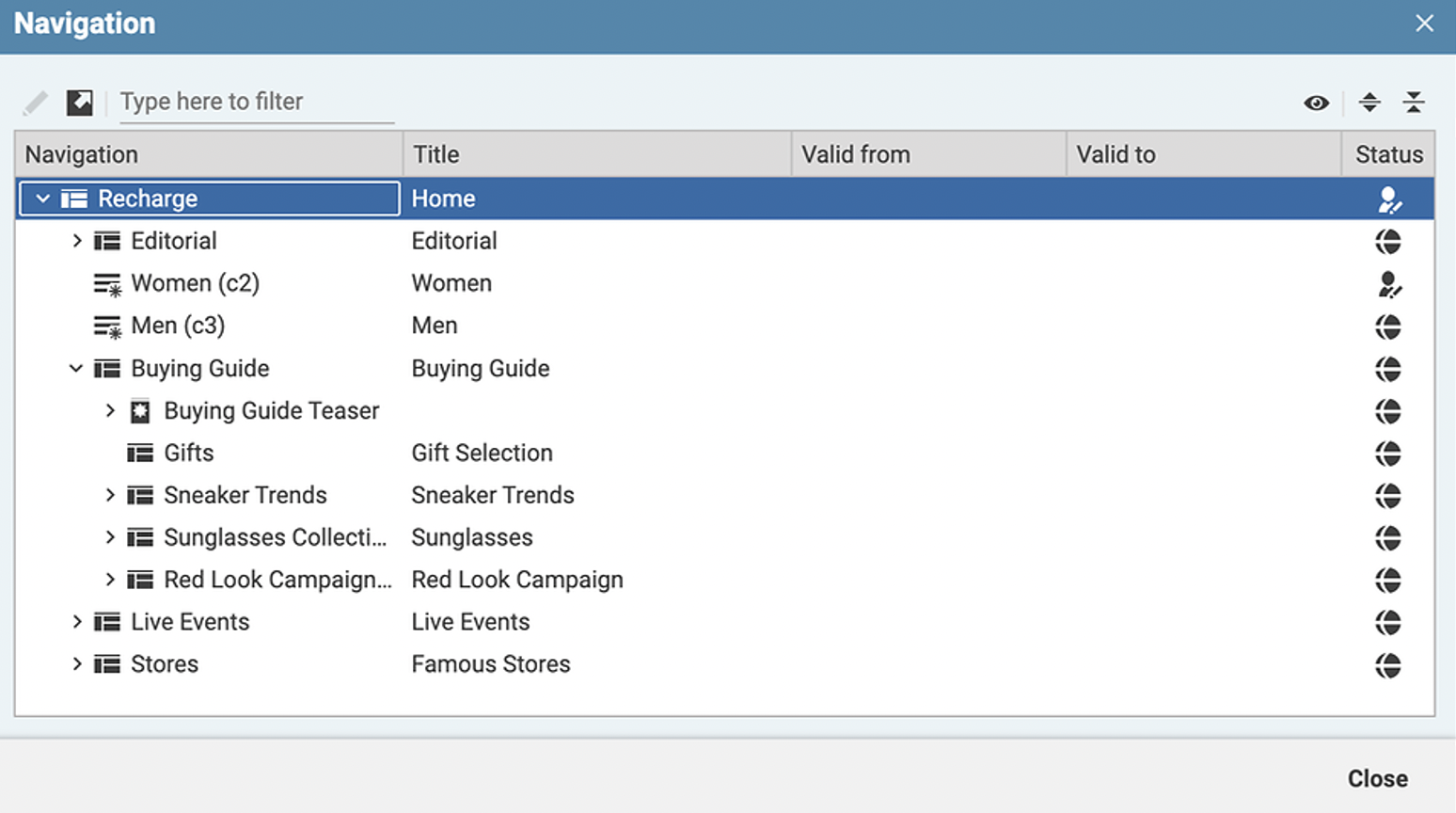Select the Gifts tree item
1456x813 pixels.
tap(188, 453)
